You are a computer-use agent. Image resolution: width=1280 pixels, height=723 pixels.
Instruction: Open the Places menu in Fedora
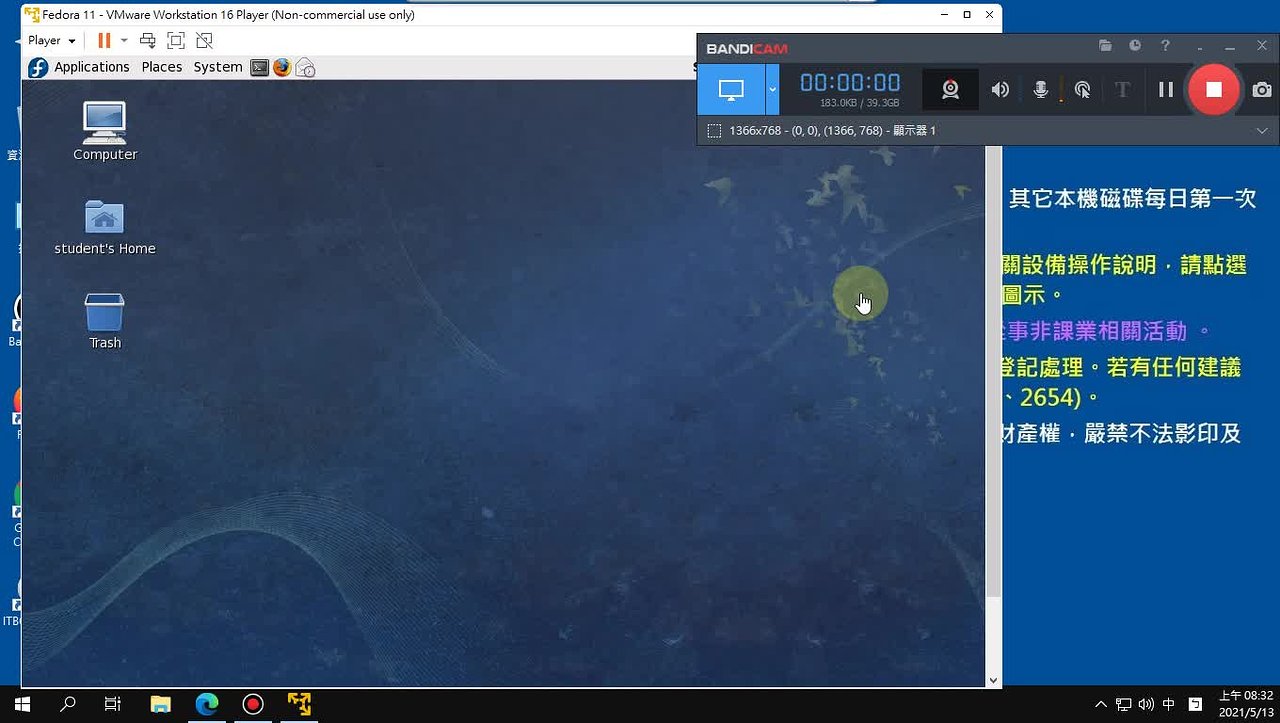[162, 67]
